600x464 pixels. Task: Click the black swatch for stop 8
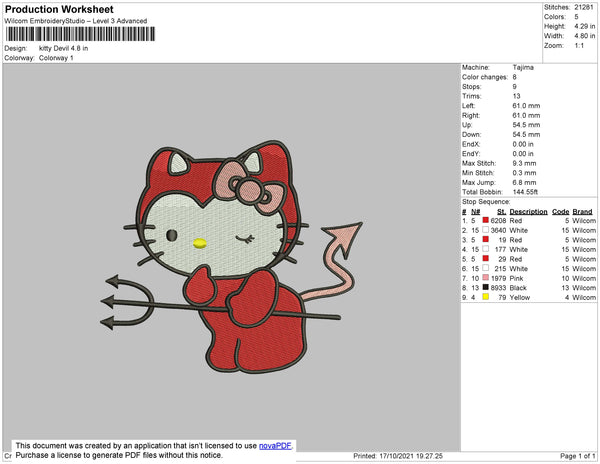[486, 287]
